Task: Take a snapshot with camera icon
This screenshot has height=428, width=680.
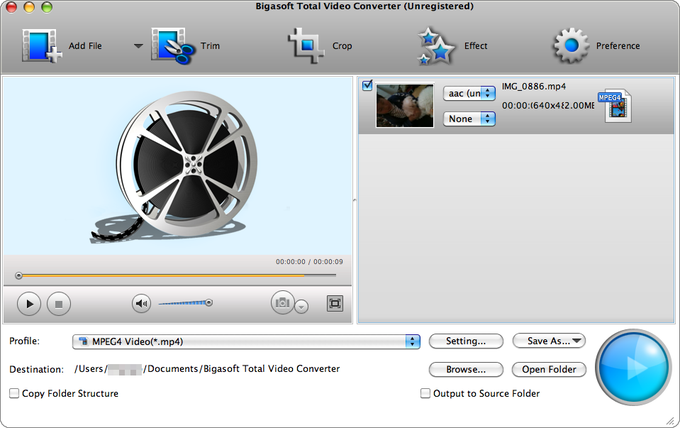Action: tap(282, 302)
